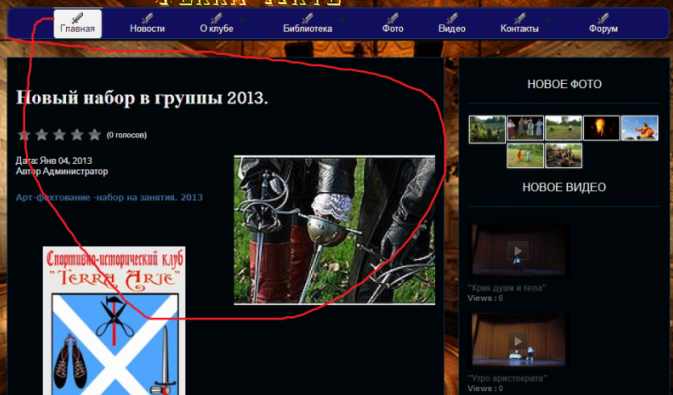Go to the Форум menu item
673x395 pixels.
pos(603,29)
